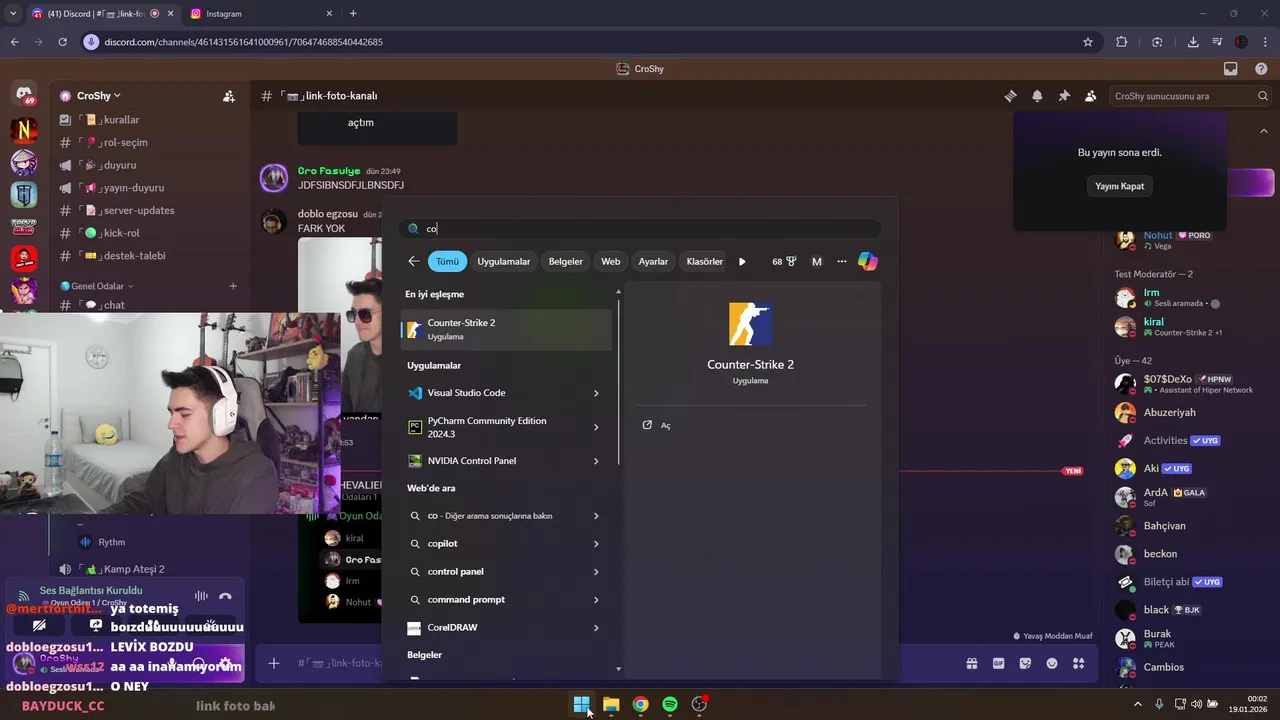Select the Belgeler search filter

(565, 261)
